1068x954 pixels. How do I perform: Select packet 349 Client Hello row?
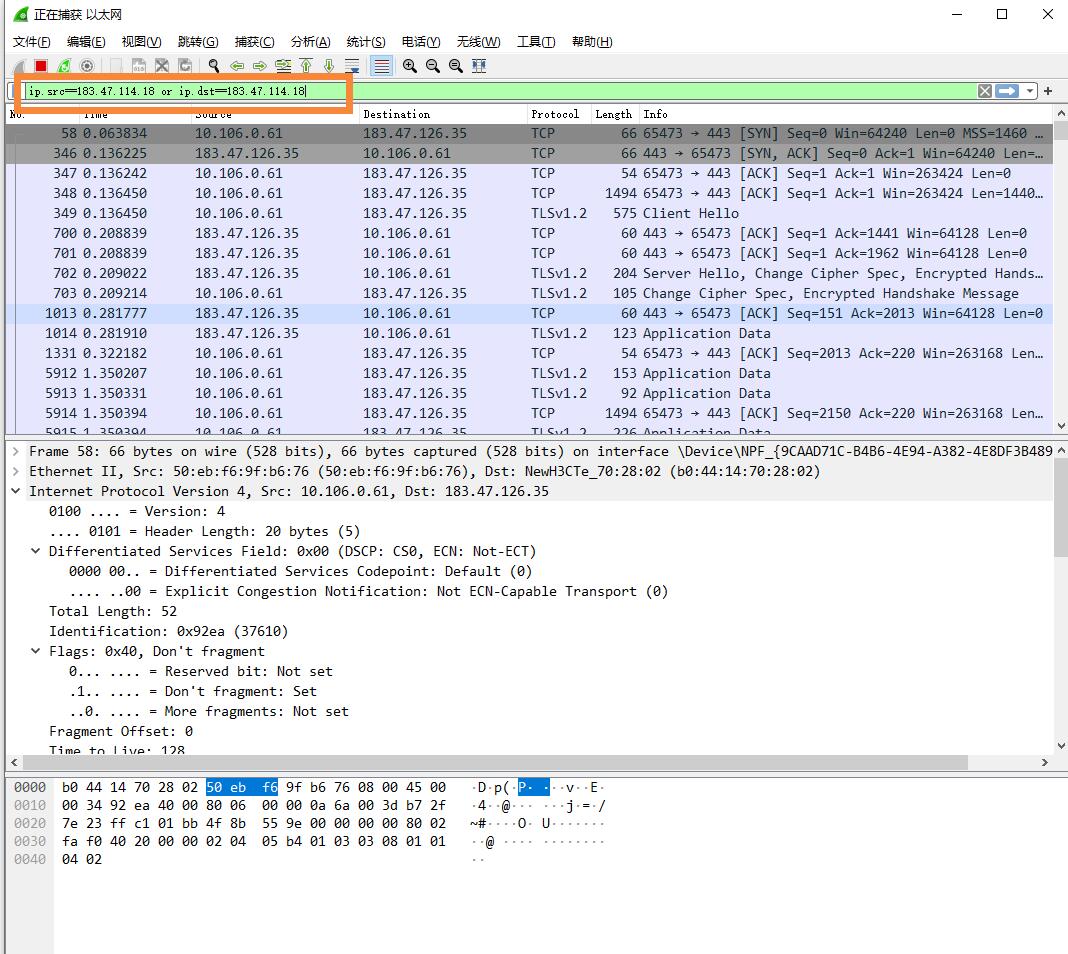pos(529,213)
